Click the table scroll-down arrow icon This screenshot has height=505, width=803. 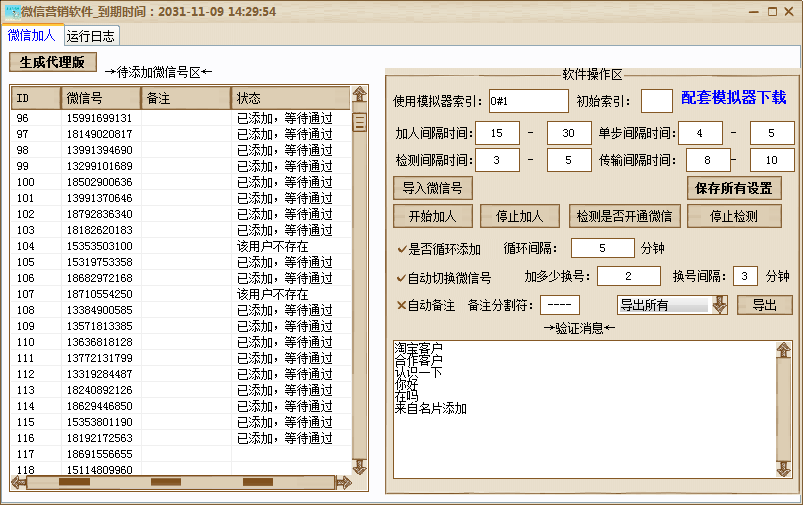tap(360, 466)
